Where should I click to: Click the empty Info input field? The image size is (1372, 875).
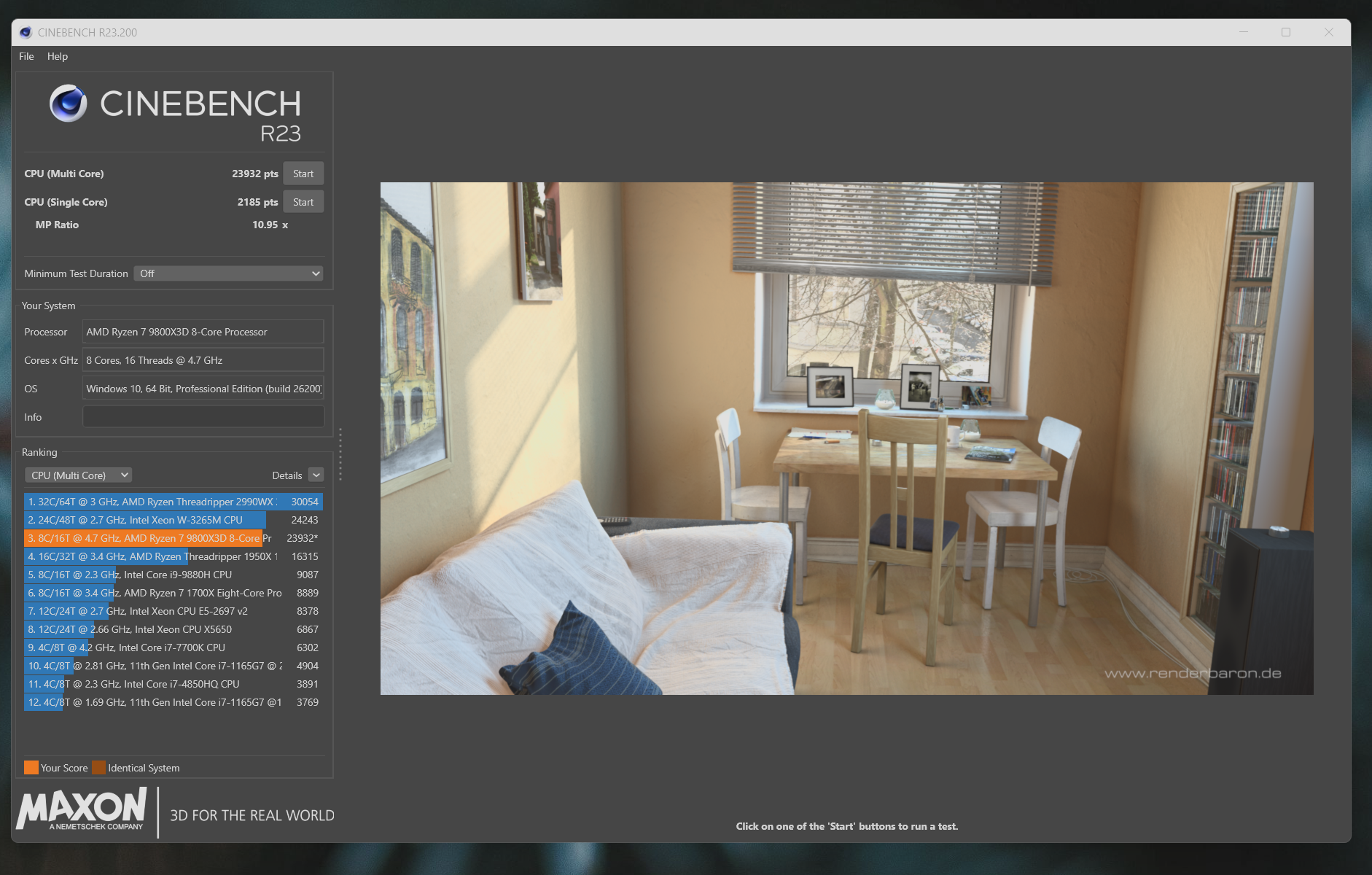(203, 417)
